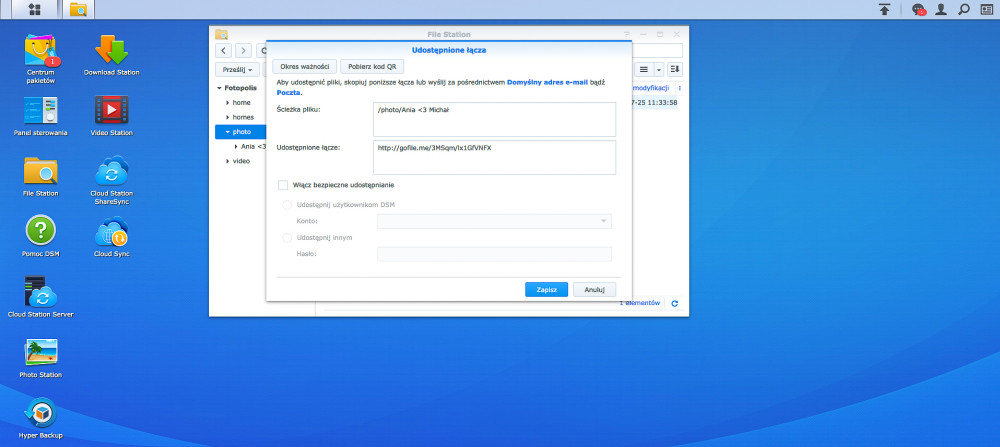1000x447 pixels.
Task: Open Cloud Station ShareSync desktop icon
Action: pyautogui.click(x=112, y=180)
